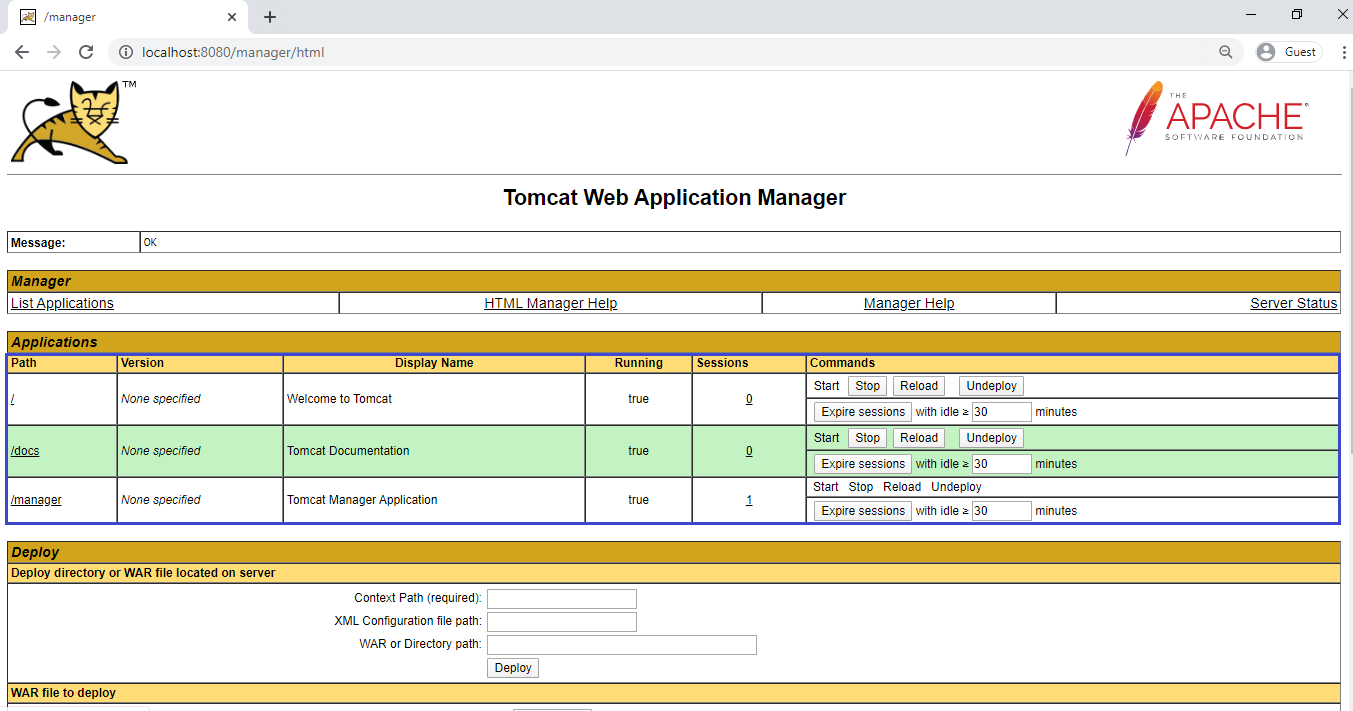Stop the Tomcat Documentation application
The height and width of the screenshot is (711, 1353).
[x=868, y=438]
